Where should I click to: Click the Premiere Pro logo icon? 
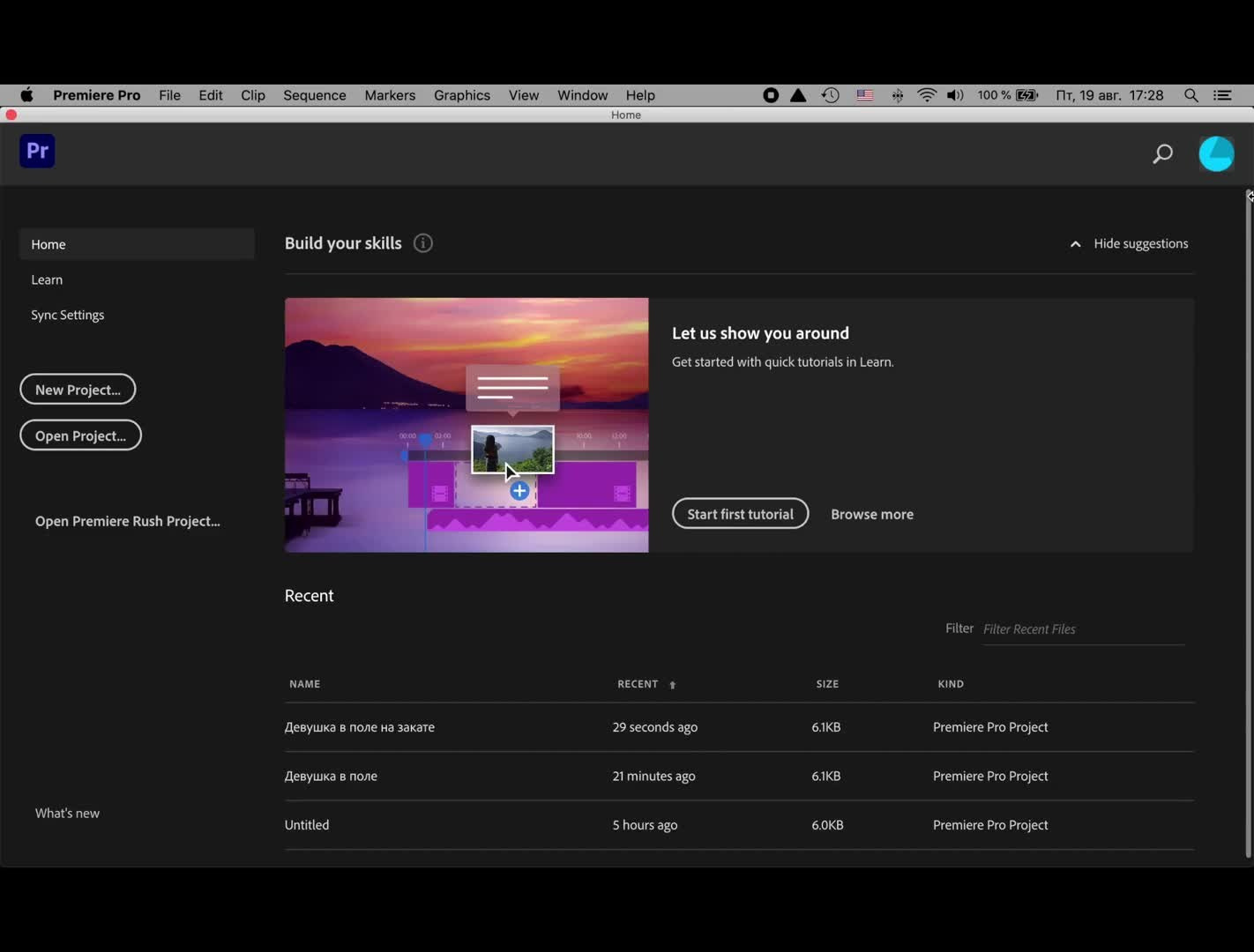point(37,151)
